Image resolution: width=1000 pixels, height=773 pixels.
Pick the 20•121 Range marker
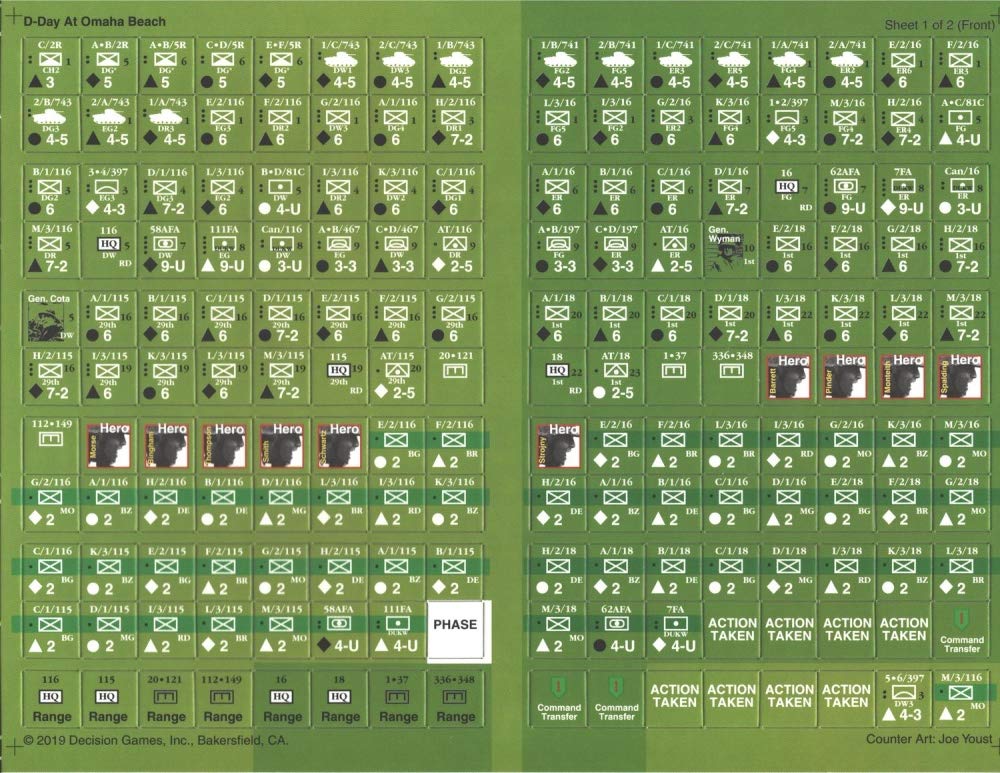point(166,698)
